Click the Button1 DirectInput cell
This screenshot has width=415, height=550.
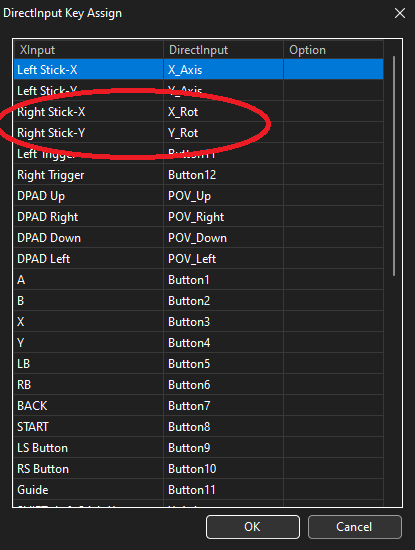(x=223, y=280)
